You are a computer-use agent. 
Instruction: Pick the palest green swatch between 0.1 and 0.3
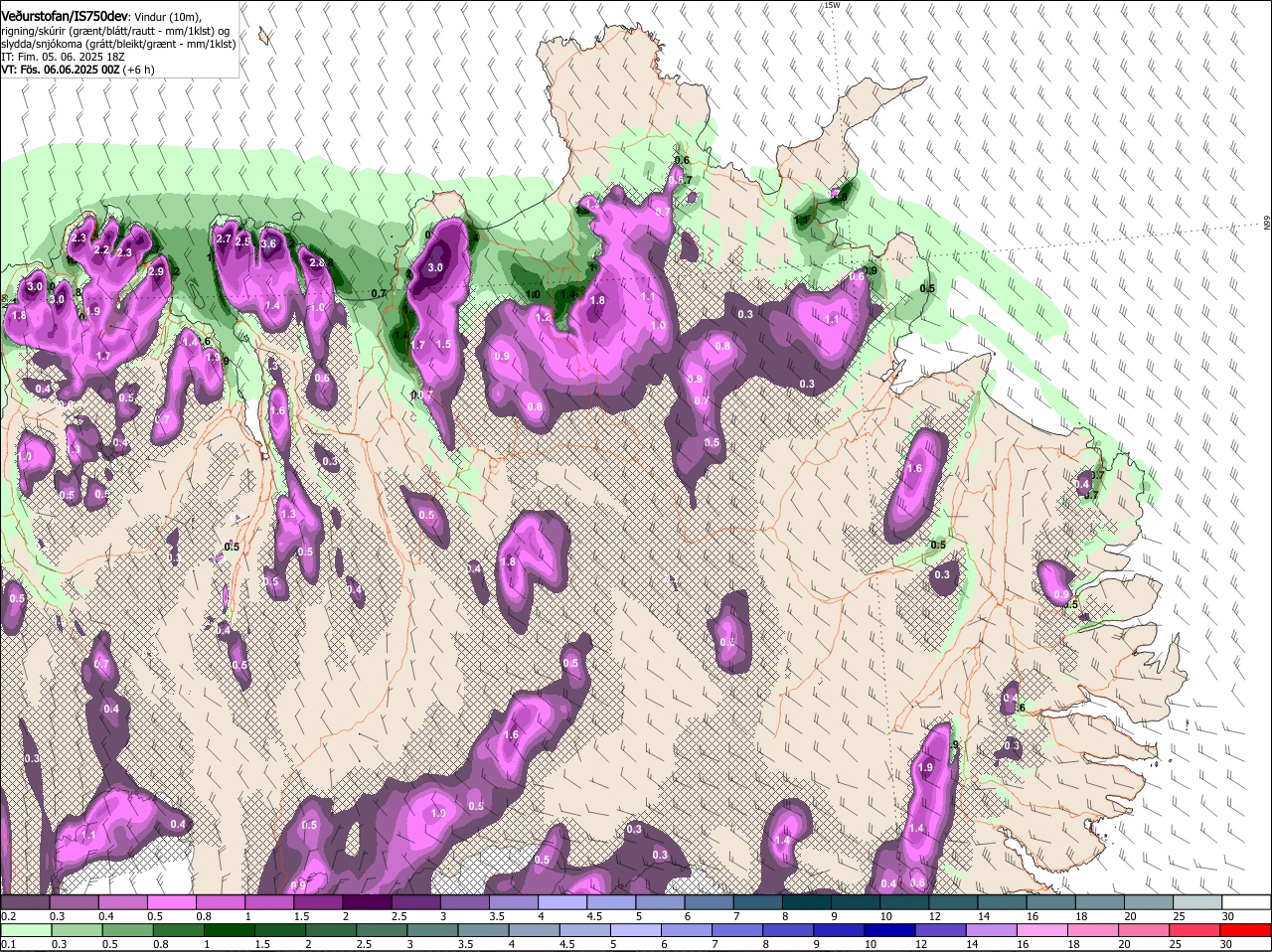25,931
